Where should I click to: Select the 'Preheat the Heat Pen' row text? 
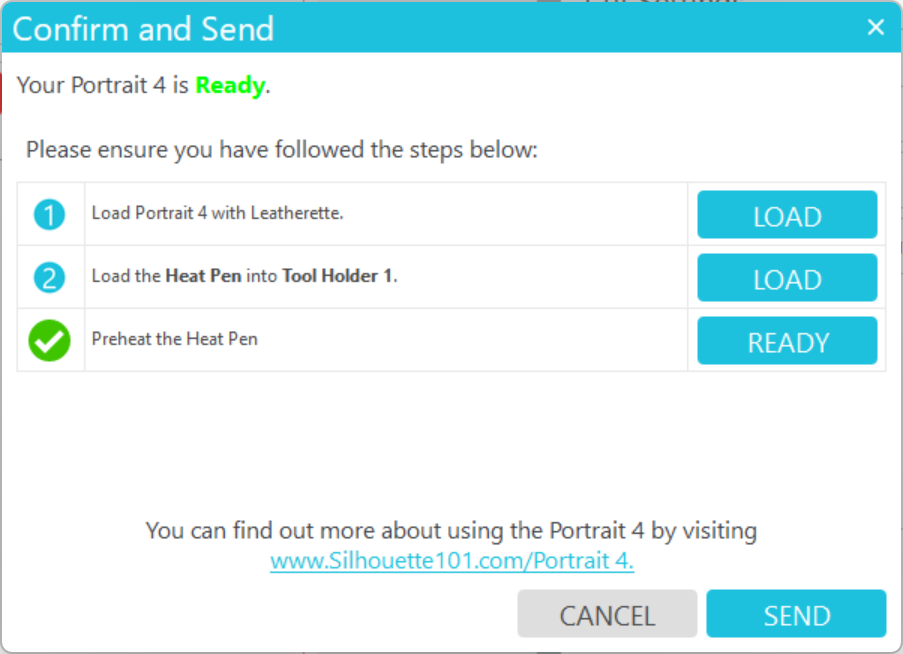coord(174,339)
